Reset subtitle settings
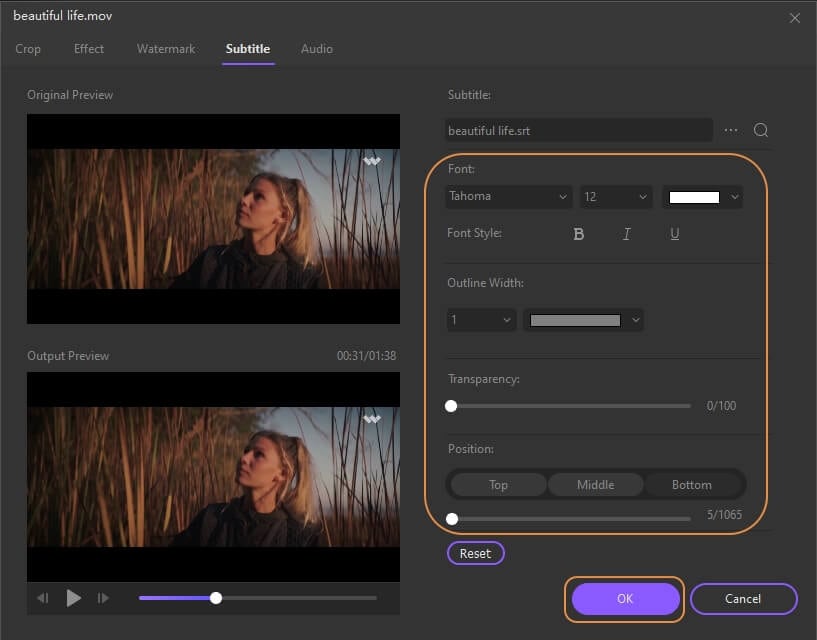 tap(475, 553)
